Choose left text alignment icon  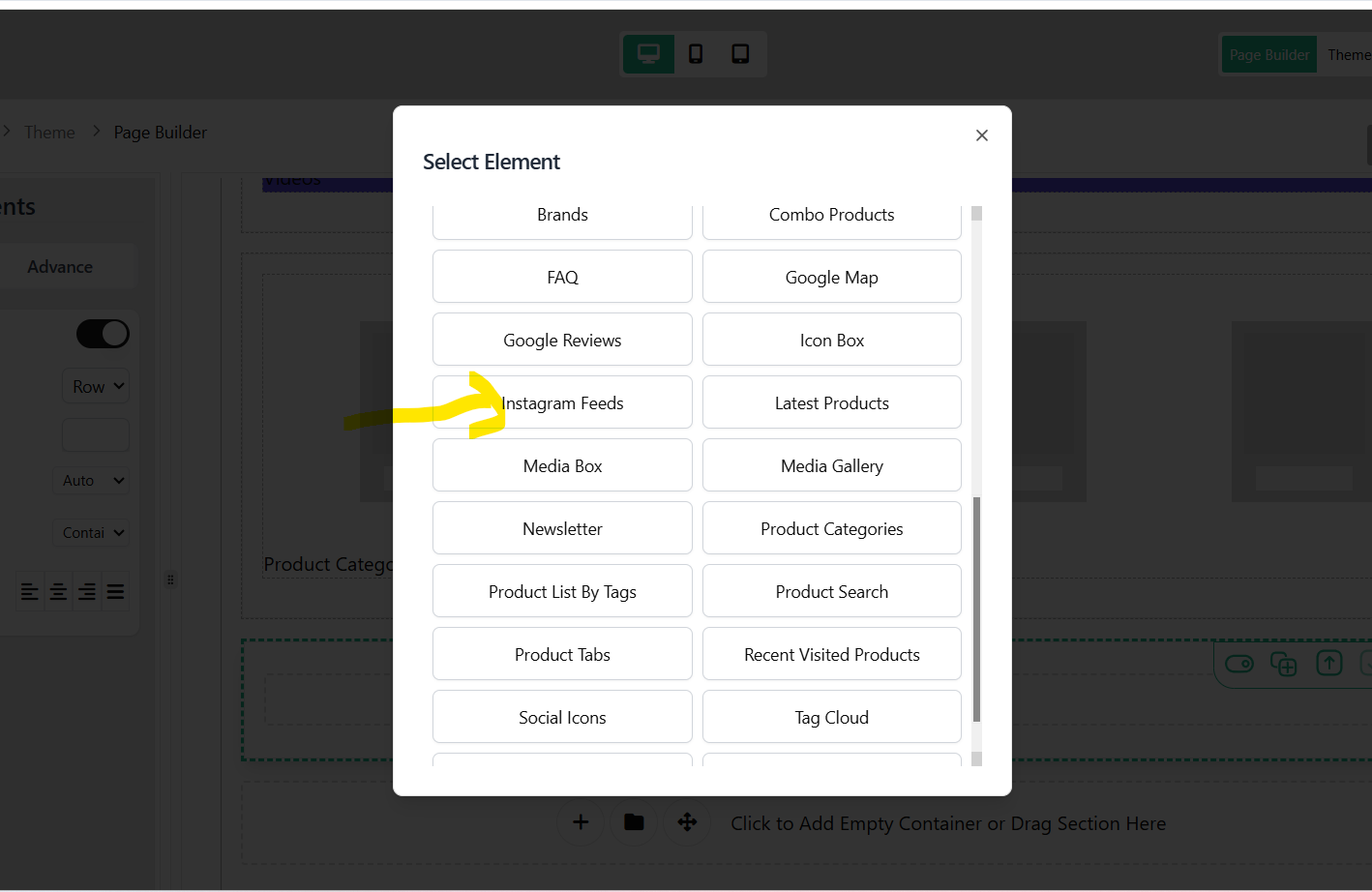click(x=30, y=591)
